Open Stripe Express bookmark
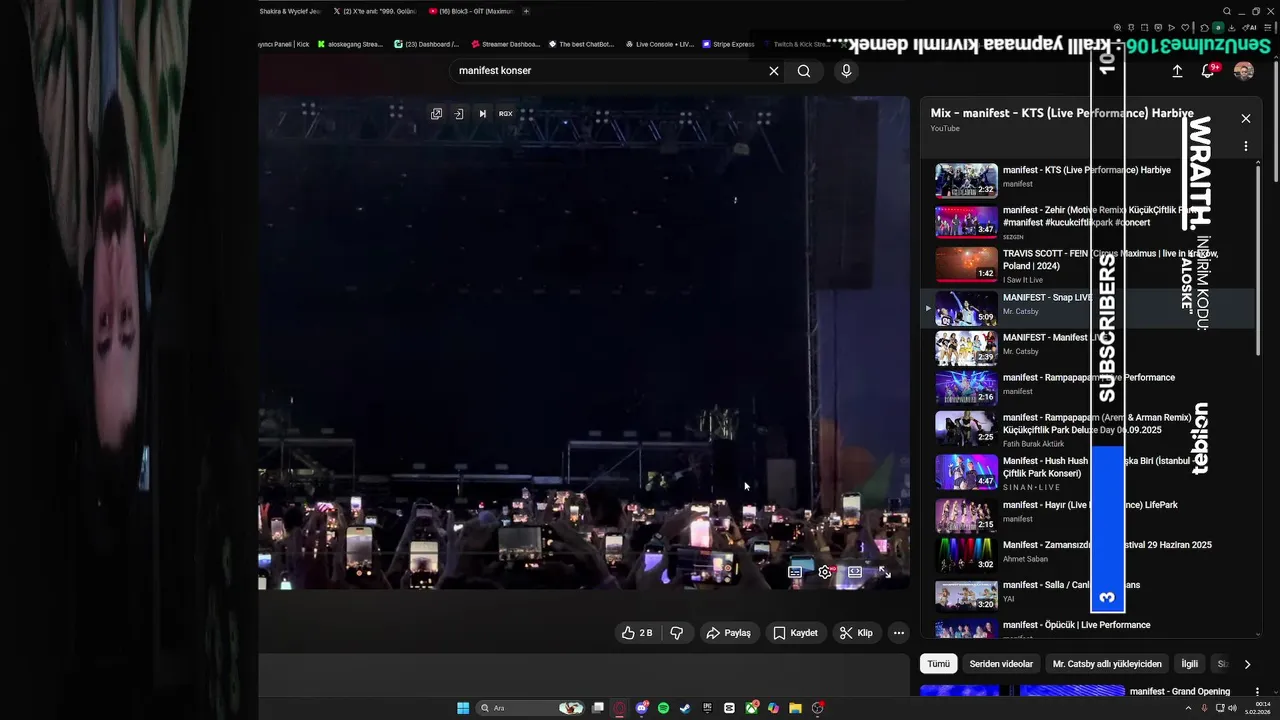The height and width of the screenshot is (720, 1280). (729, 44)
